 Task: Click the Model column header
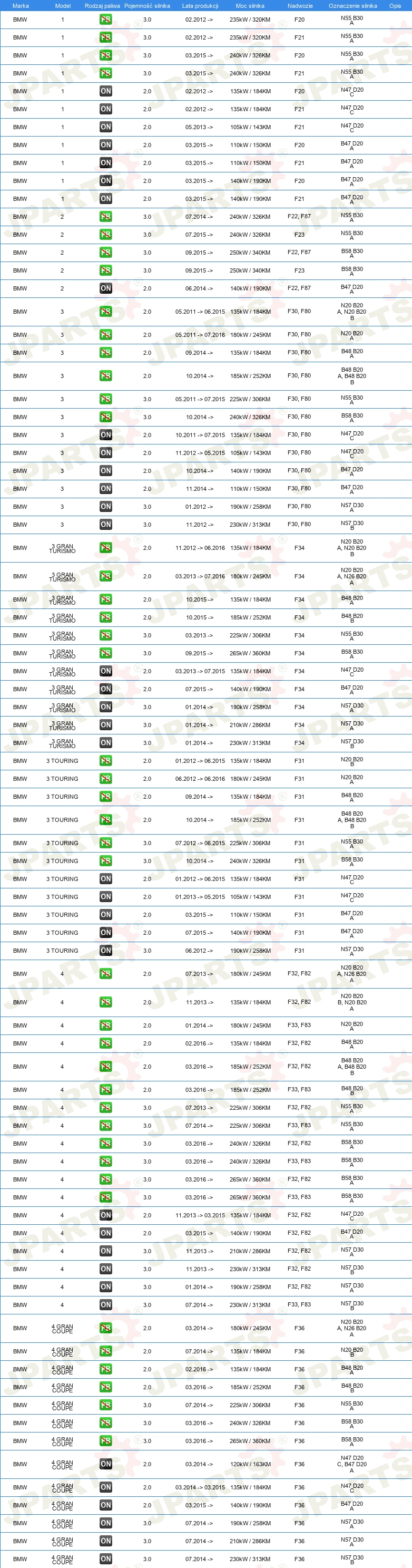pyautogui.click(x=63, y=5)
